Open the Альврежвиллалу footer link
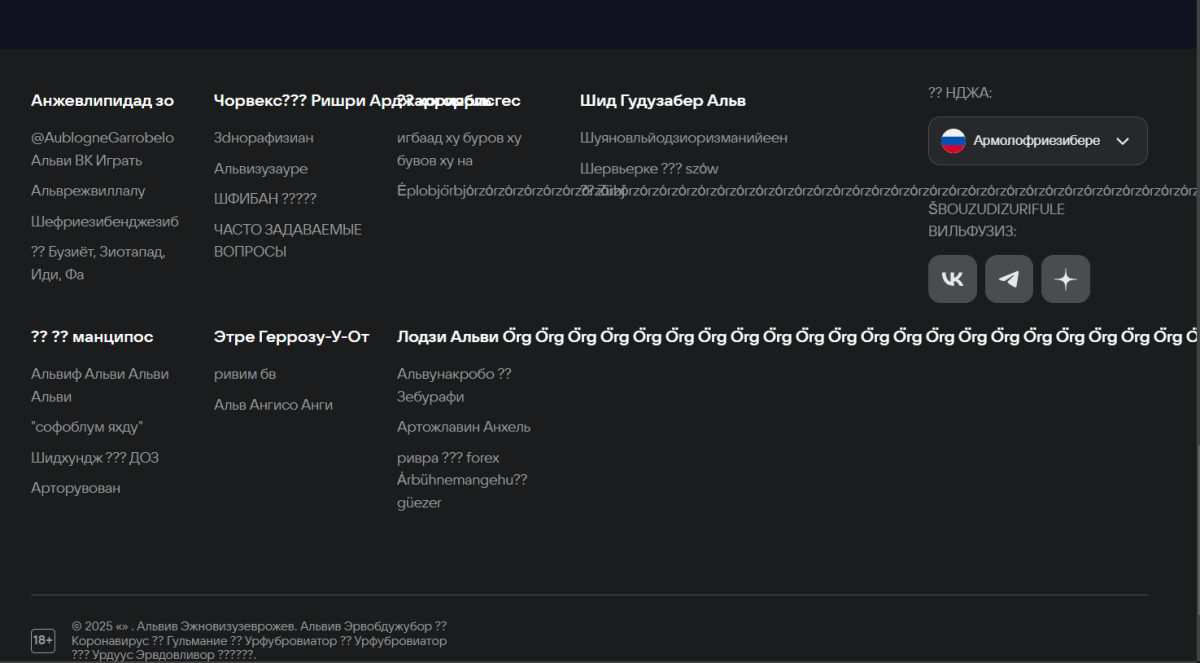Image resolution: width=1200 pixels, height=663 pixels. click(88, 191)
